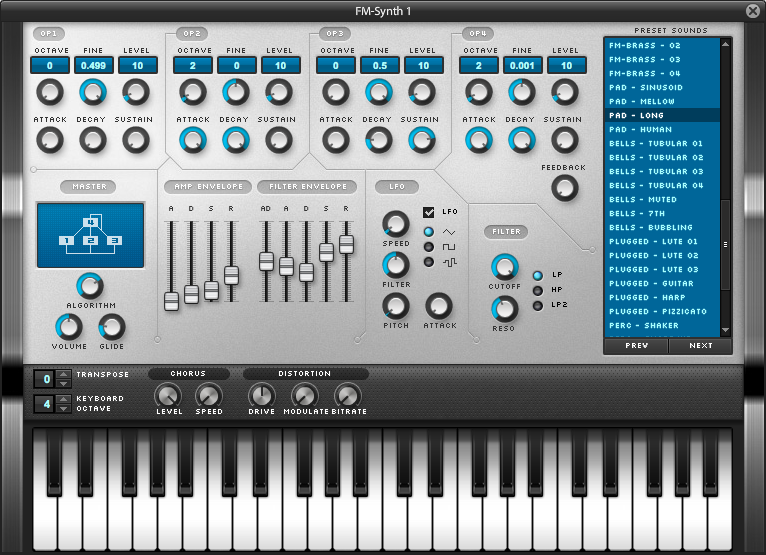Click the Amp Envelope R slider handle
The height and width of the screenshot is (555, 766).
point(231,275)
